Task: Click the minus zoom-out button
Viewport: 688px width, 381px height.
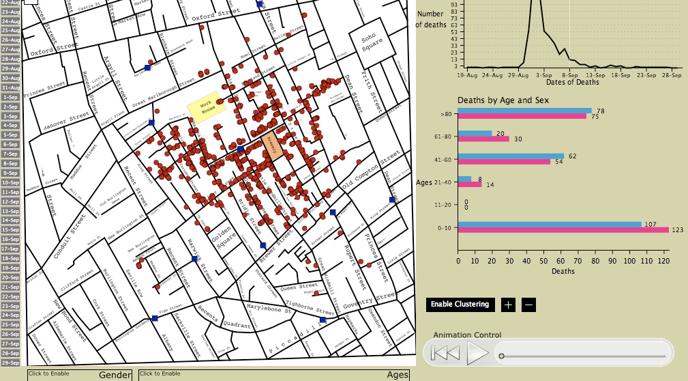Action: click(529, 305)
